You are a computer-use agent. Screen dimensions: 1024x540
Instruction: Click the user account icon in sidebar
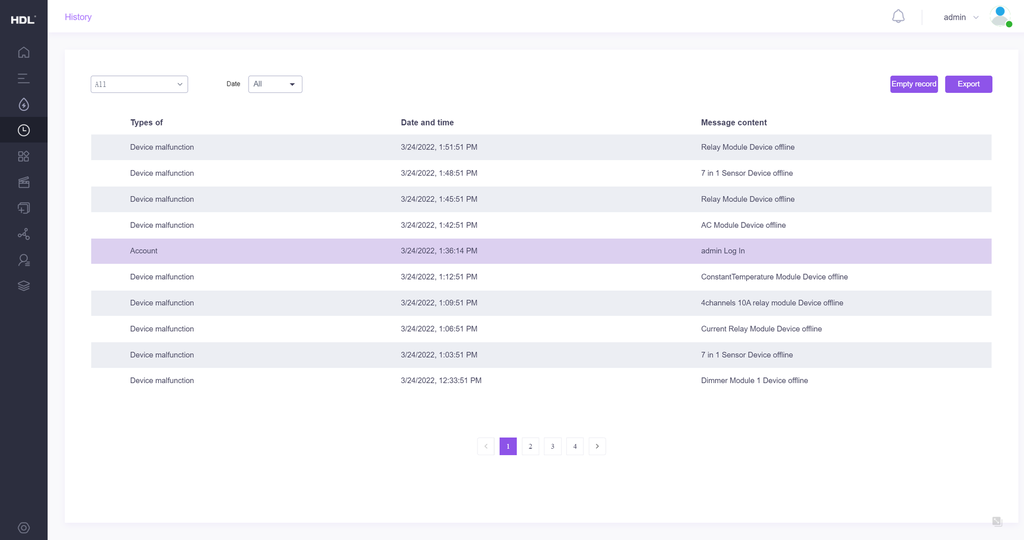[x=24, y=260]
